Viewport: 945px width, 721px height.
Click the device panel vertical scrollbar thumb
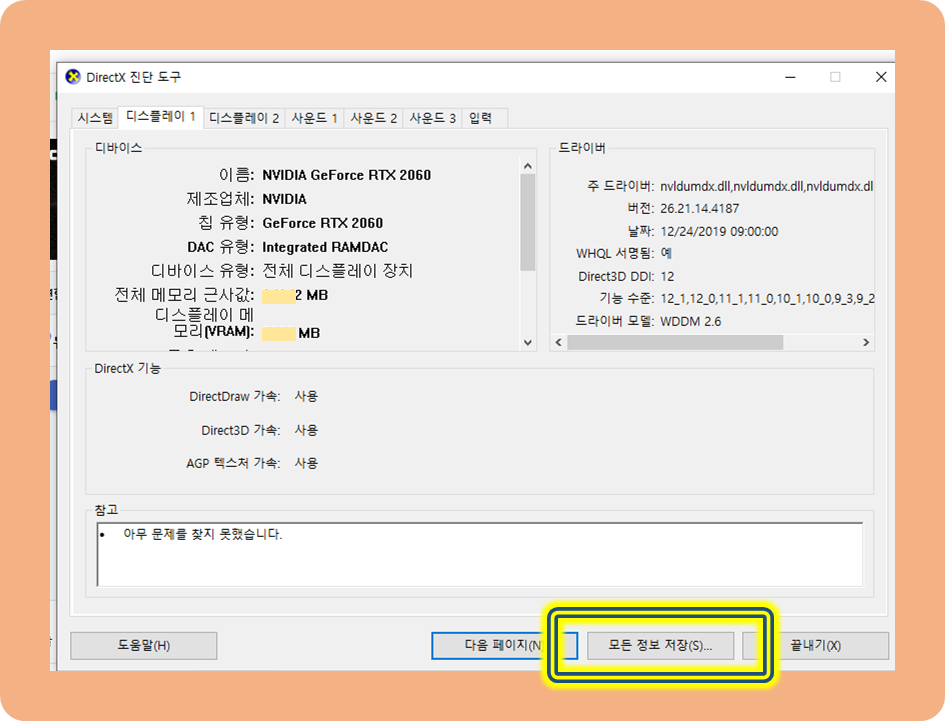point(528,222)
